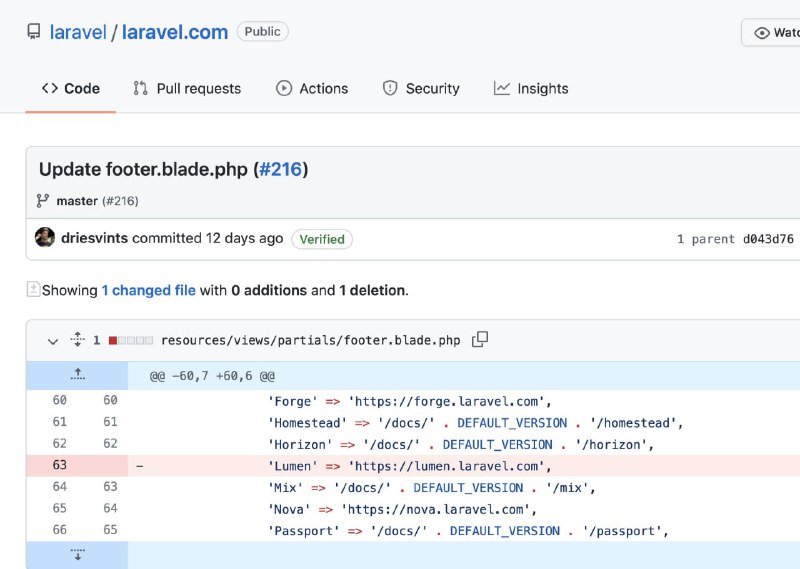Image resolution: width=800 pixels, height=569 pixels.
Task: Click the Code brackets icon
Action: coord(49,88)
